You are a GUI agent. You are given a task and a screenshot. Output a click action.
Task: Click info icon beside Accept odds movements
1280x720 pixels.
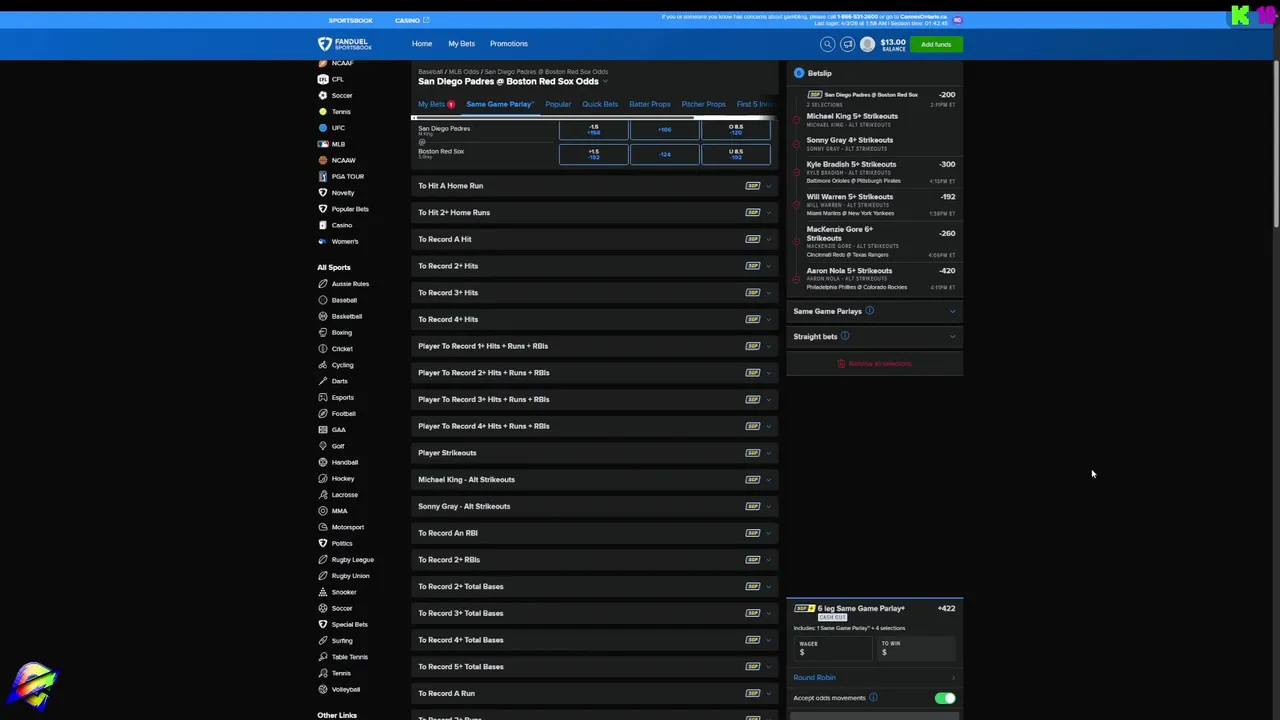click(x=873, y=698)
